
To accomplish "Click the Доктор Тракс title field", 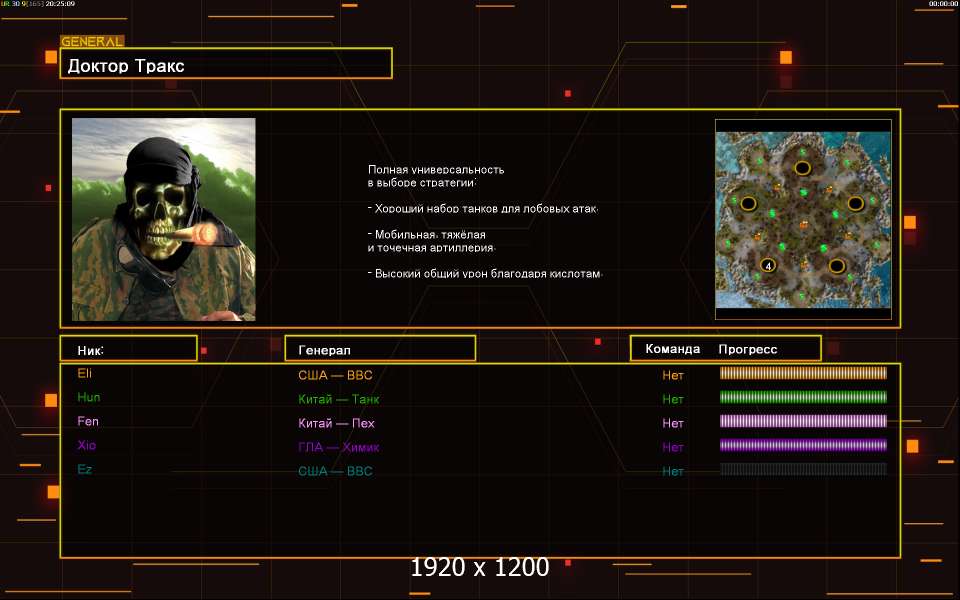I will point(226,63).
